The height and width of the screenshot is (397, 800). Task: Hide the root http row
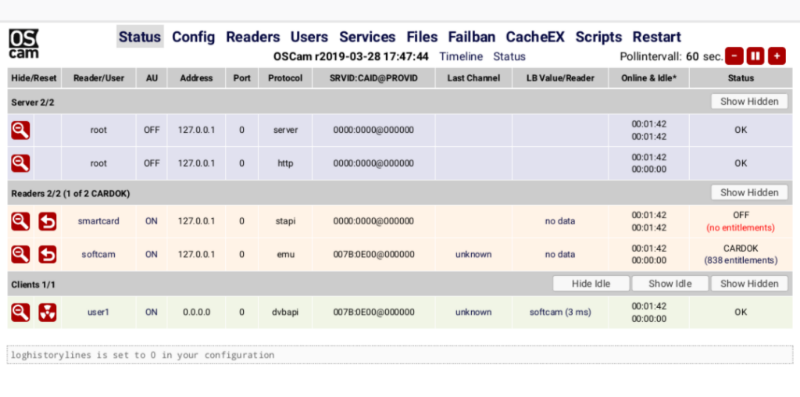pos(20,163)
